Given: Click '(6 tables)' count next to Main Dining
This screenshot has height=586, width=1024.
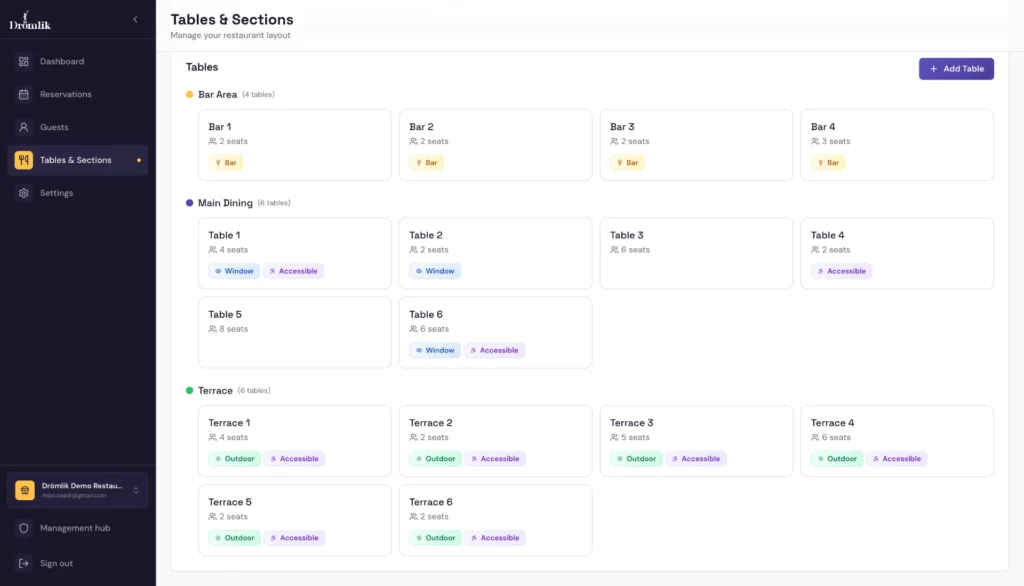Looking at the screenshot, I should point(274,203).
